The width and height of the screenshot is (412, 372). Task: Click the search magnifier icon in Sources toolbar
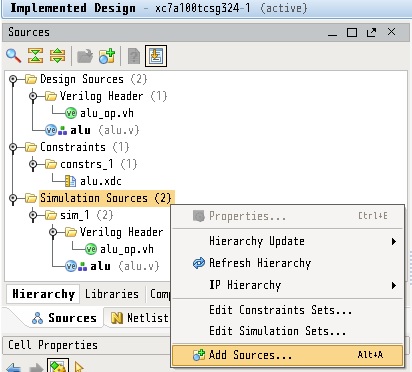14,56
